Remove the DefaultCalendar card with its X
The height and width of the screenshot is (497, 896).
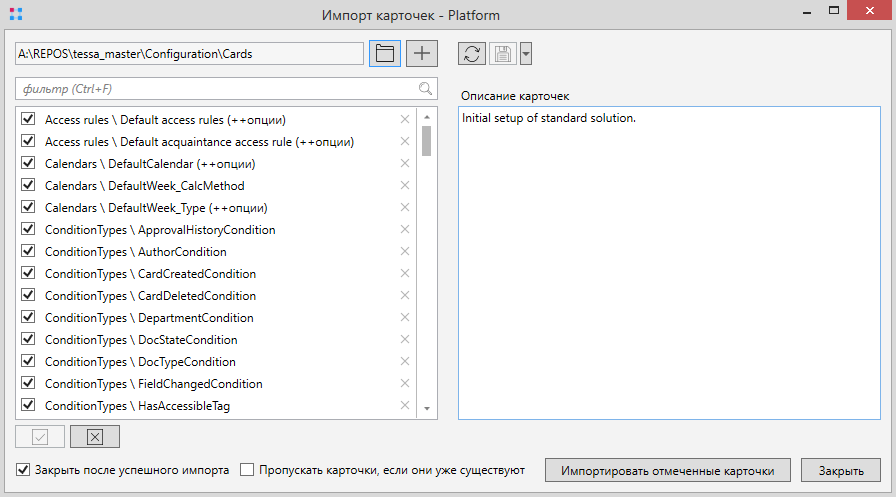click(405, 164)
